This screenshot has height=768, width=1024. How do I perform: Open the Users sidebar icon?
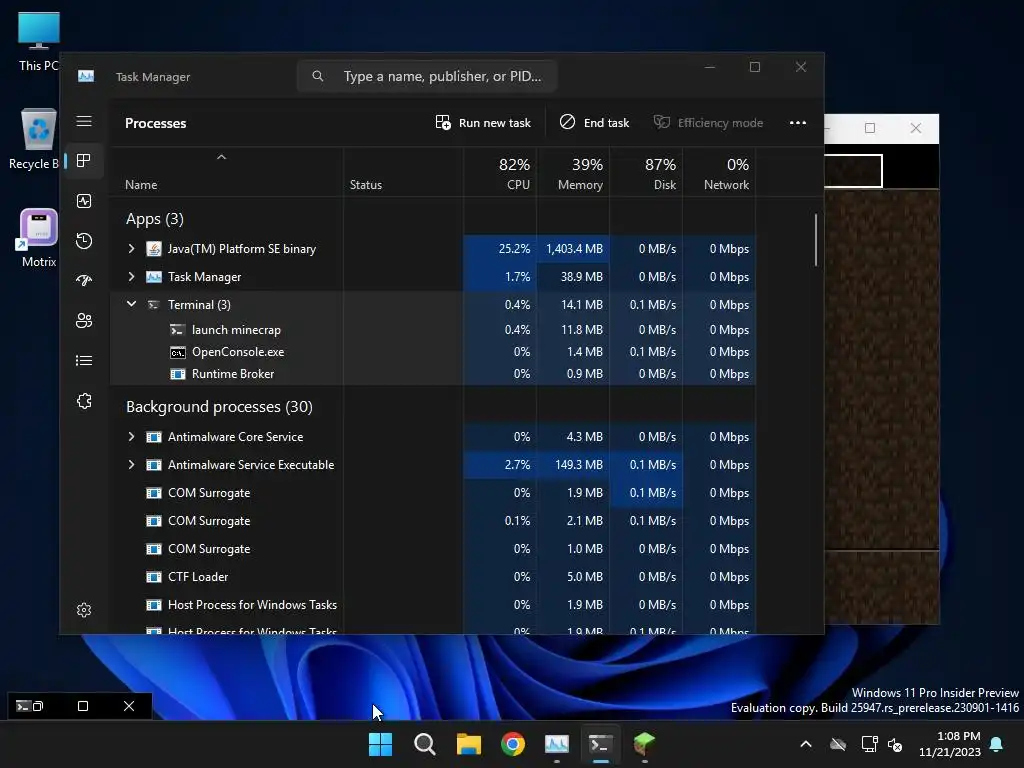84,321
